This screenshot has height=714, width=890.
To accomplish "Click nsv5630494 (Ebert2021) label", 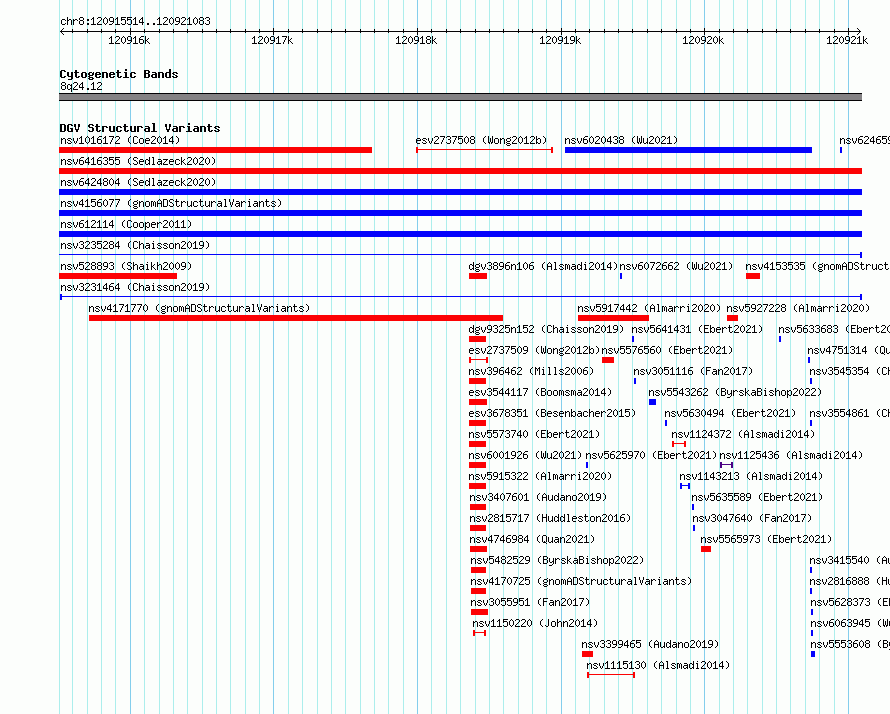I will pos(730,413).
